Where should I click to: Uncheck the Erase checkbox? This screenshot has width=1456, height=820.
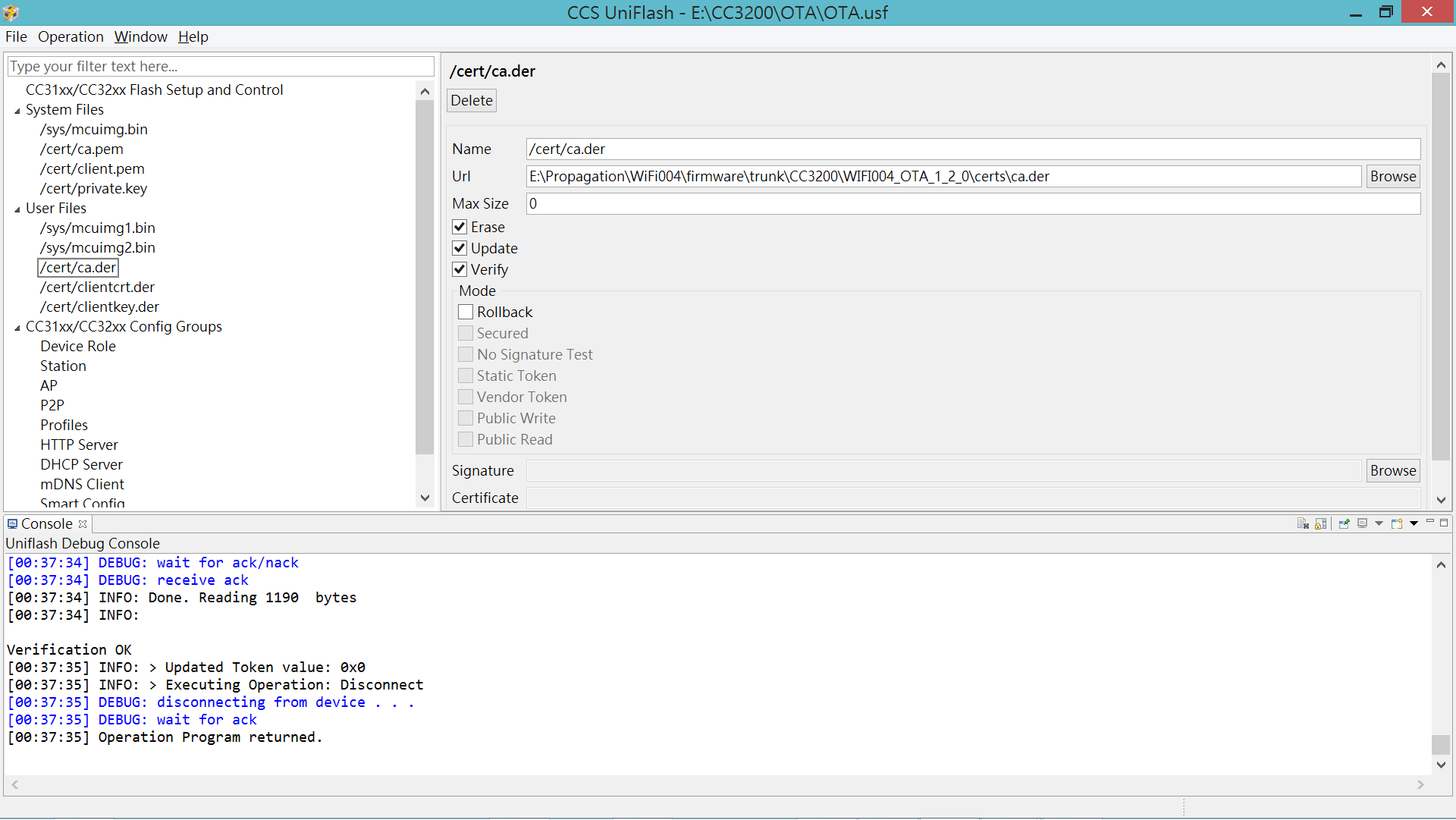460,227
